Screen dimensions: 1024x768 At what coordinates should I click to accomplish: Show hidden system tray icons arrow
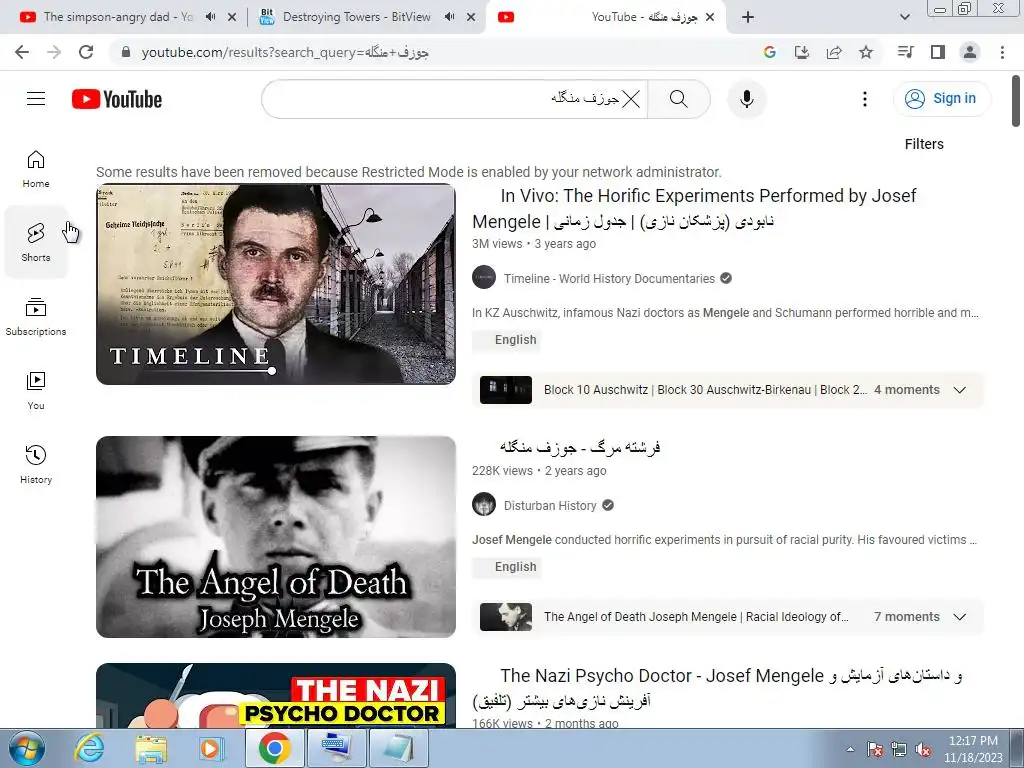[x=850, y=749]
